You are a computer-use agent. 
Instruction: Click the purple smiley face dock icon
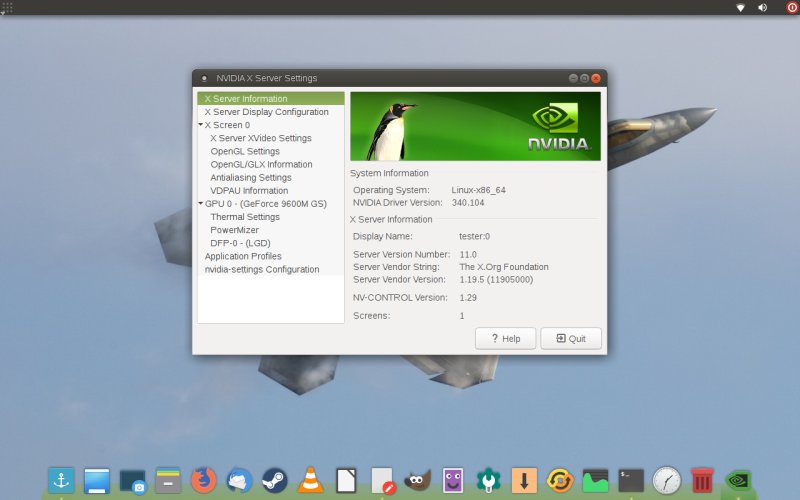click(453, 481)
